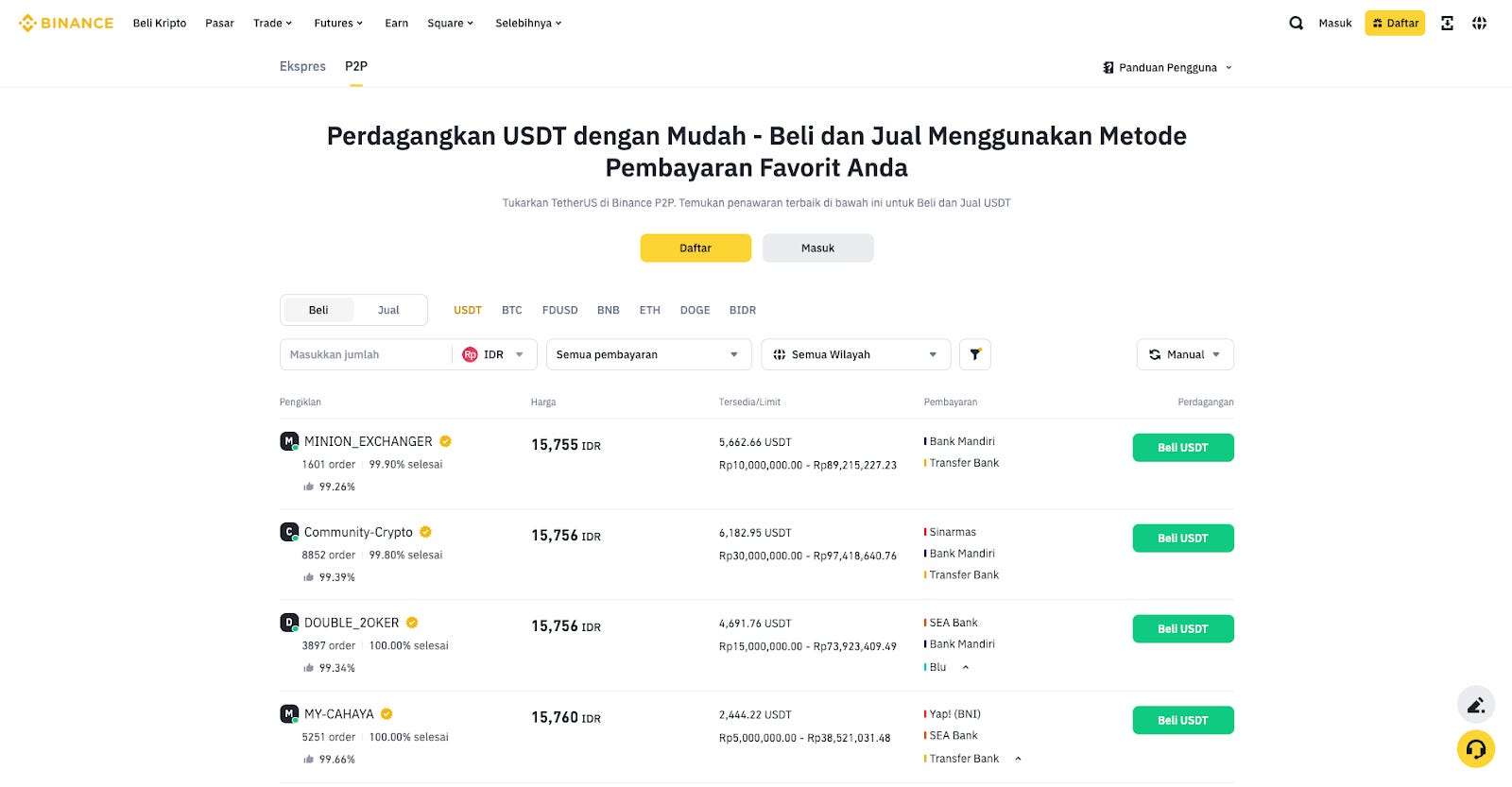Switch to the P2P tab

pyautogui.click(x=356, y=66)
